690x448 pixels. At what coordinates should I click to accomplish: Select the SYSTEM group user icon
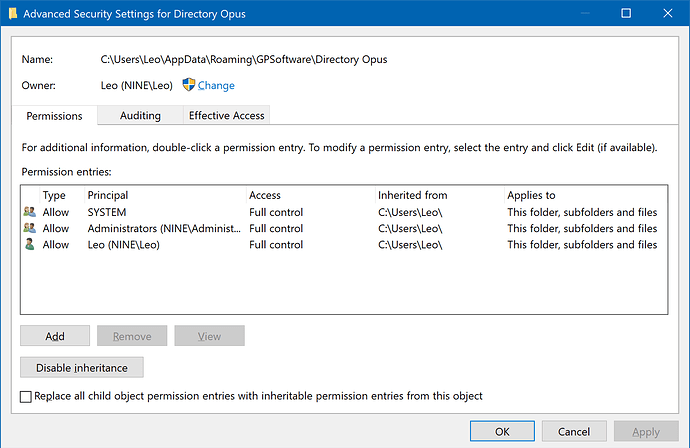pyautogui.click(x=29, y=212)
